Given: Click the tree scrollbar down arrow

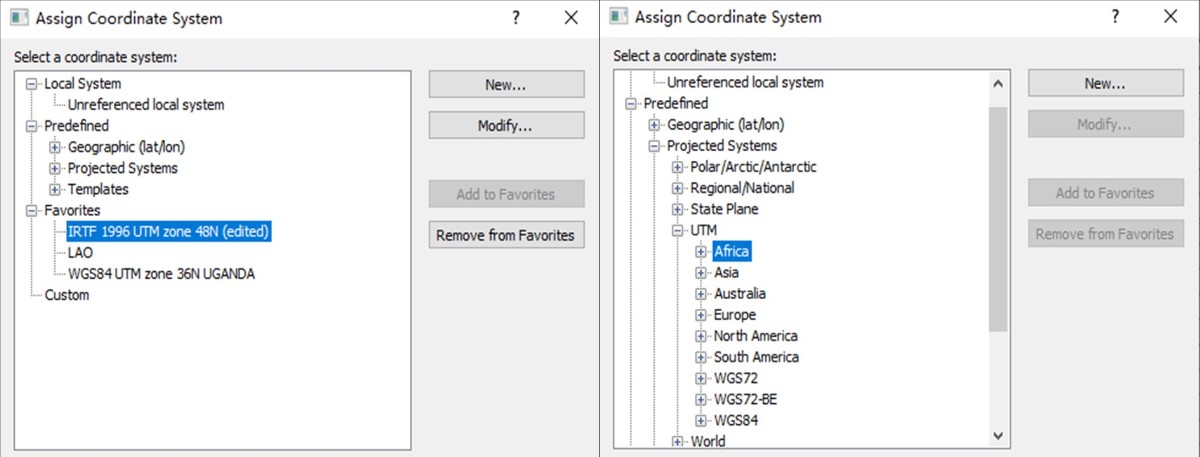Looking at the screenshot, I should coord(997,435).
